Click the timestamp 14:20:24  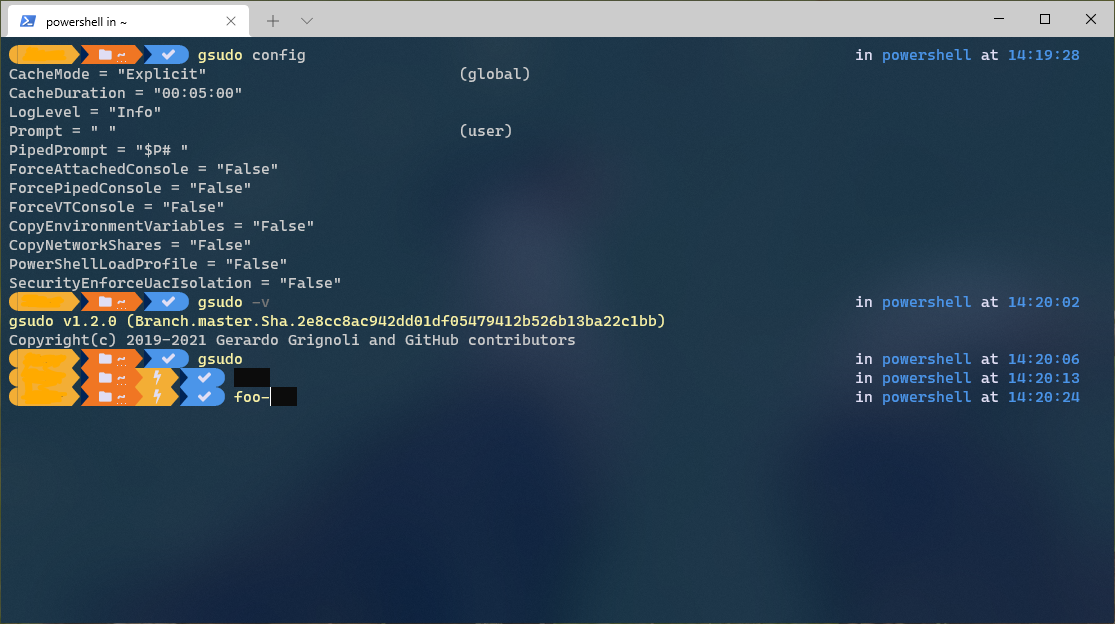point(1043,396)
